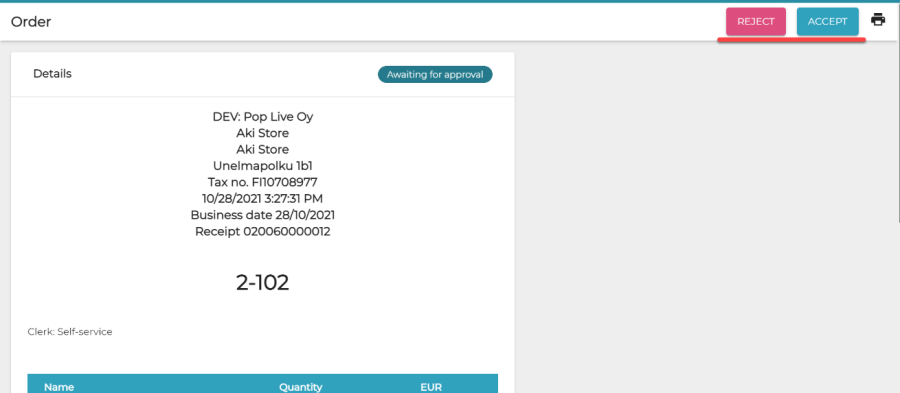Click the Tax no. FI10708977 text
The width and height of the screenshot is (900, 393).
262,182
